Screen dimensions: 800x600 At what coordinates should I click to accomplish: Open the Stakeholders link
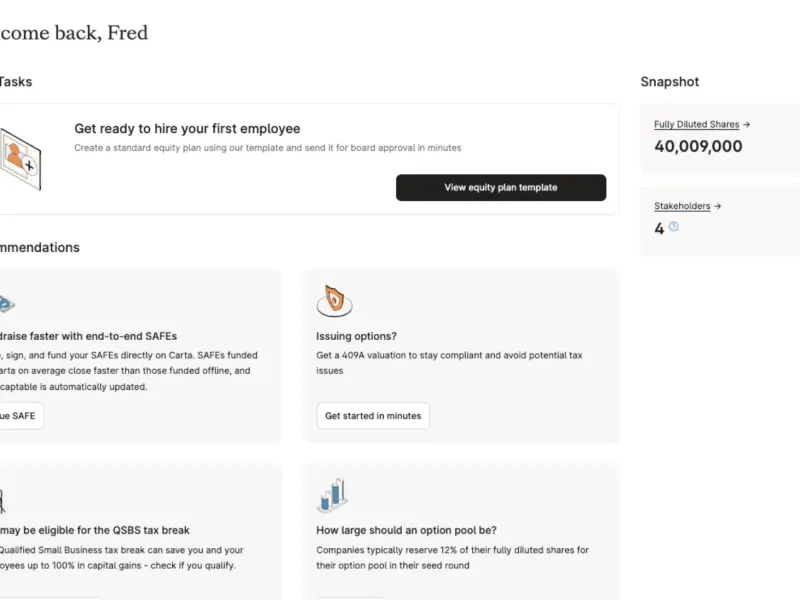coord(682,206)
